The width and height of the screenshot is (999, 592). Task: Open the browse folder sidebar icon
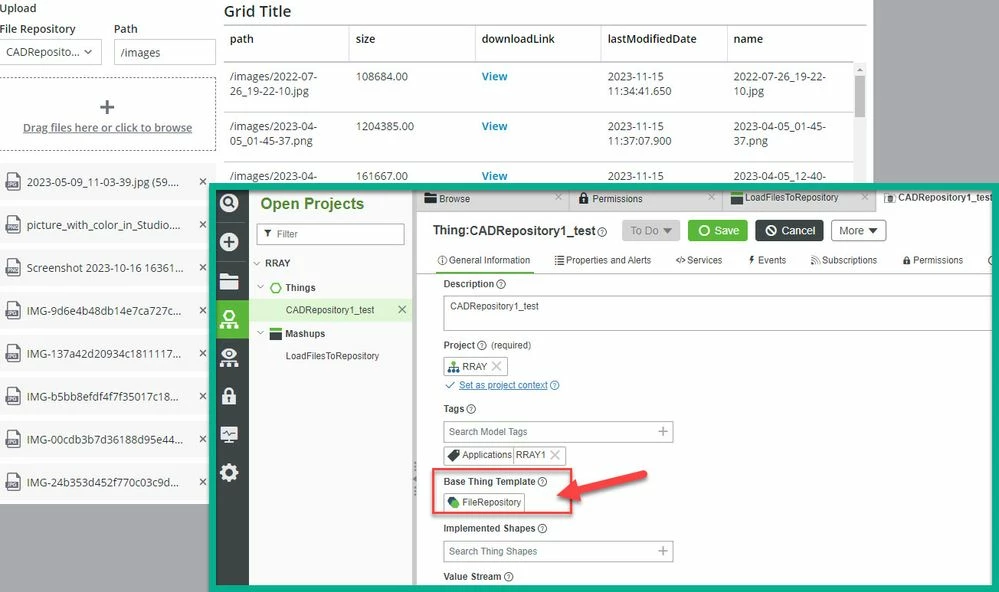229,280
